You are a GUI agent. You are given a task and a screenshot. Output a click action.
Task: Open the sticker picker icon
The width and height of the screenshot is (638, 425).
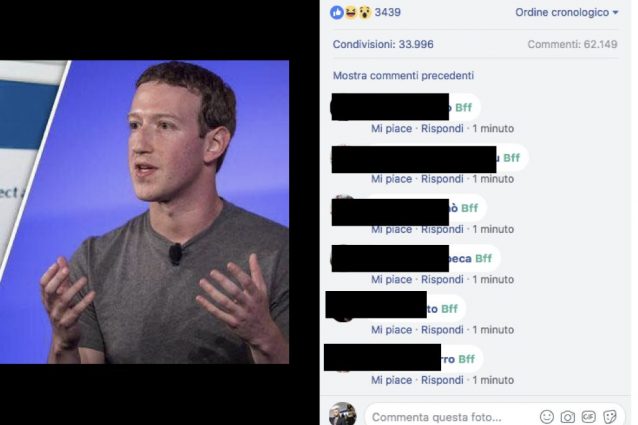[610, 417]
